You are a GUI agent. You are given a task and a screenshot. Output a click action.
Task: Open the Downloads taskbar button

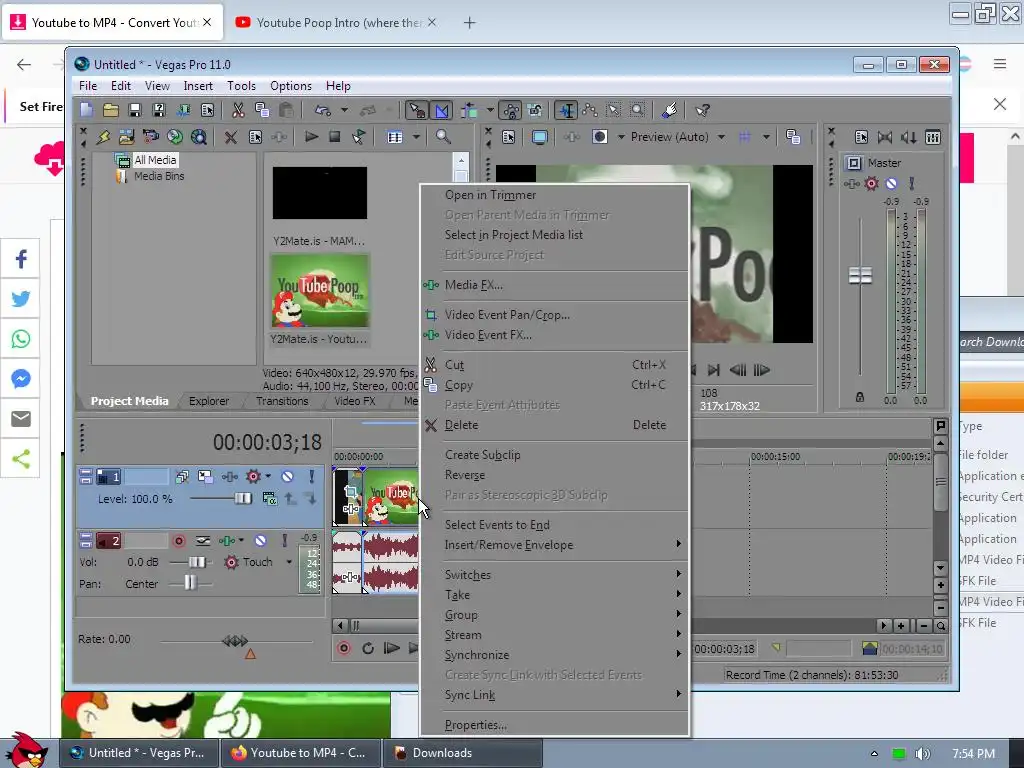(462, 753)
